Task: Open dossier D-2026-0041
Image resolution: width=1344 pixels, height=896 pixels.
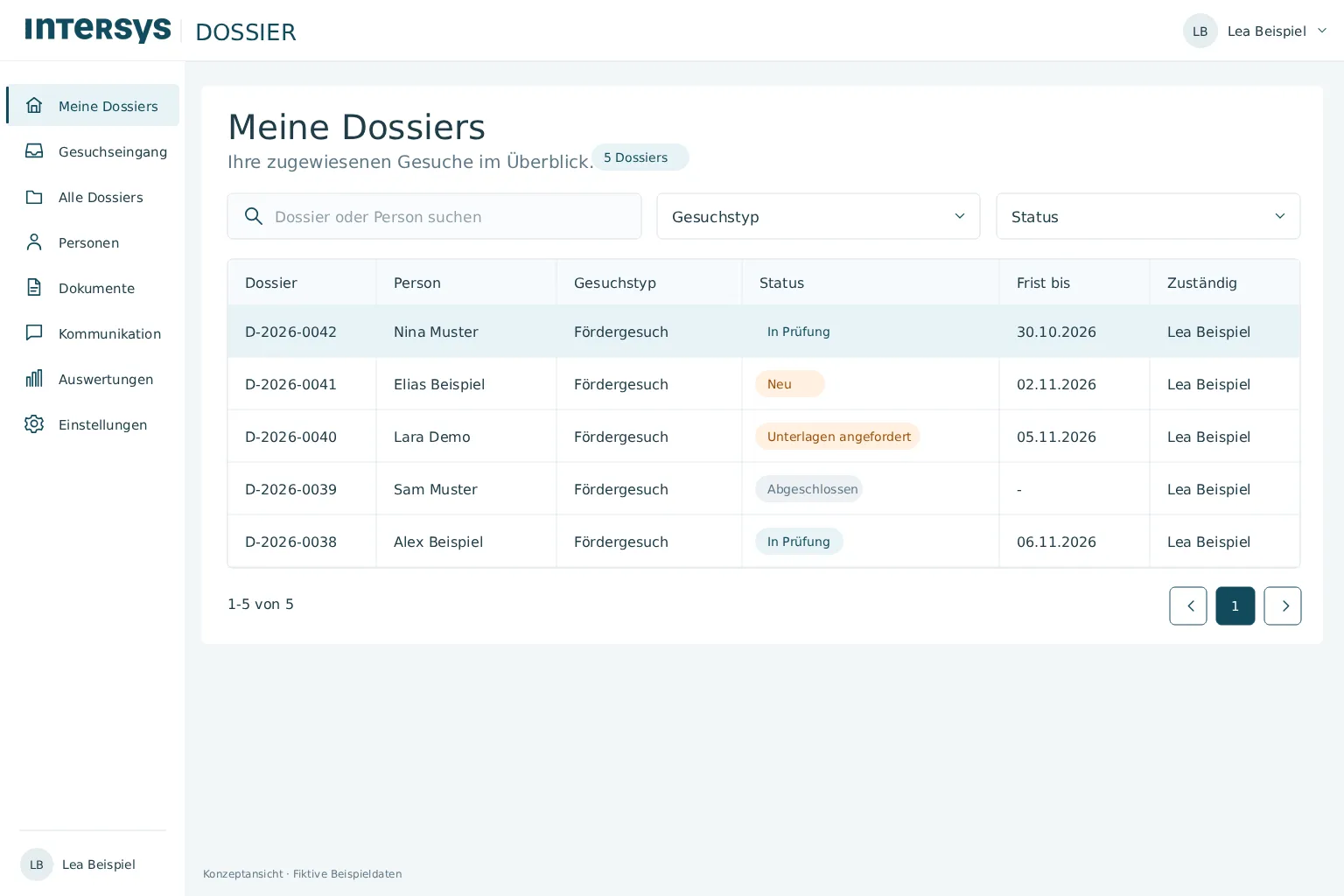Action: 290,384
